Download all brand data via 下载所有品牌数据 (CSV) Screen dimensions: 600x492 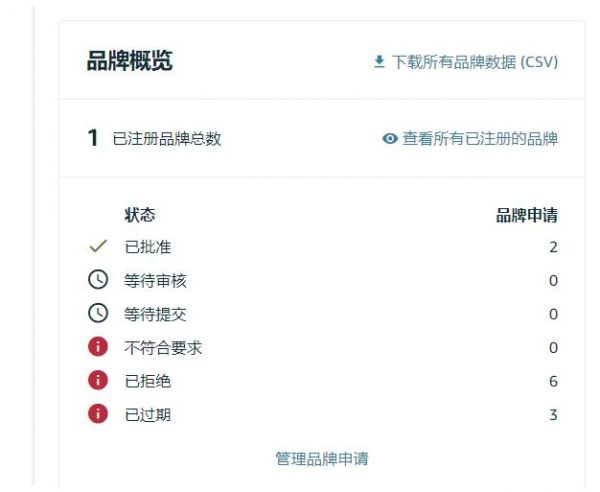click(474, 62)
